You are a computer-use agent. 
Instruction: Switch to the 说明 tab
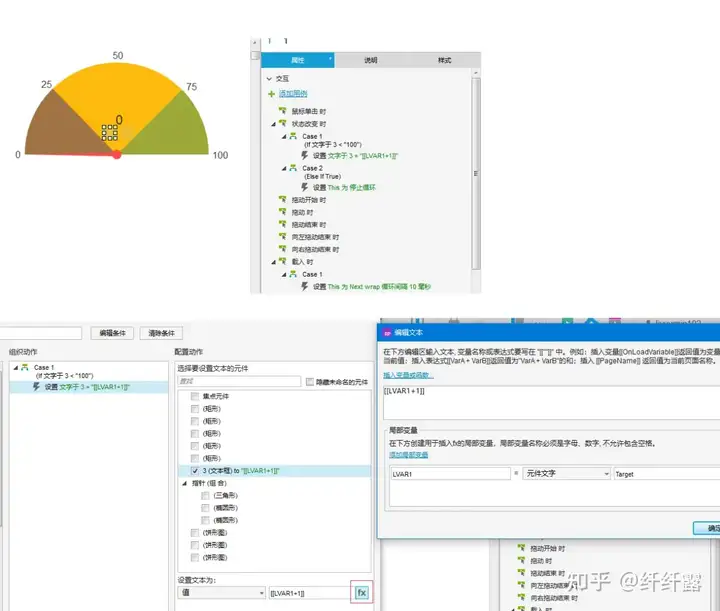coord(371,60)
